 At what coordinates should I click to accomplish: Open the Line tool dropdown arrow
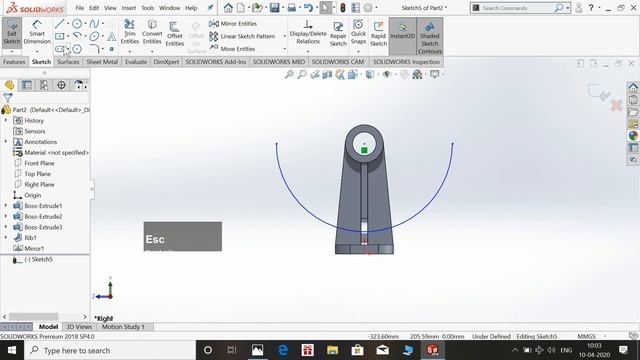point(68,24)
